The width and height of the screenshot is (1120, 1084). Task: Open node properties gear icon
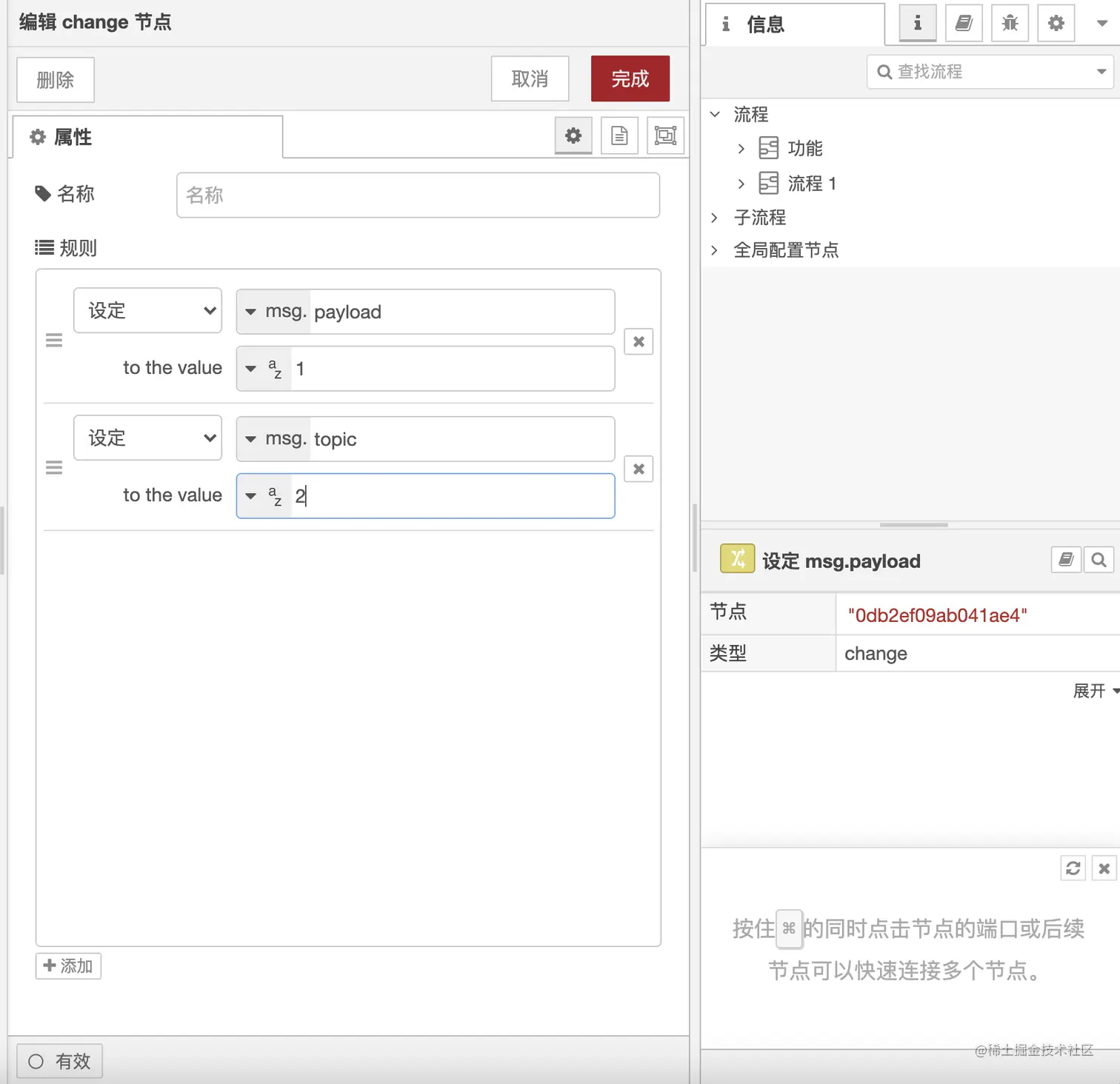pos(573,135)
